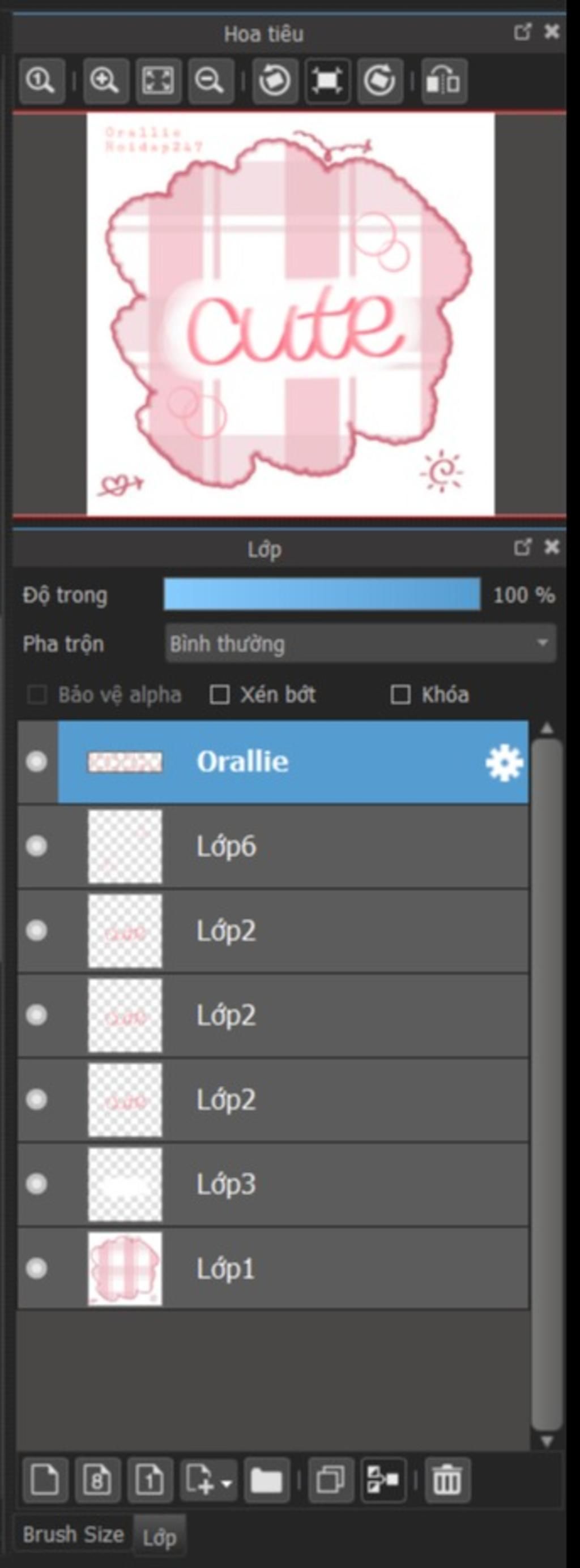Rotate canvas view left
580x1568 pixels.
[x=275, y=81]
